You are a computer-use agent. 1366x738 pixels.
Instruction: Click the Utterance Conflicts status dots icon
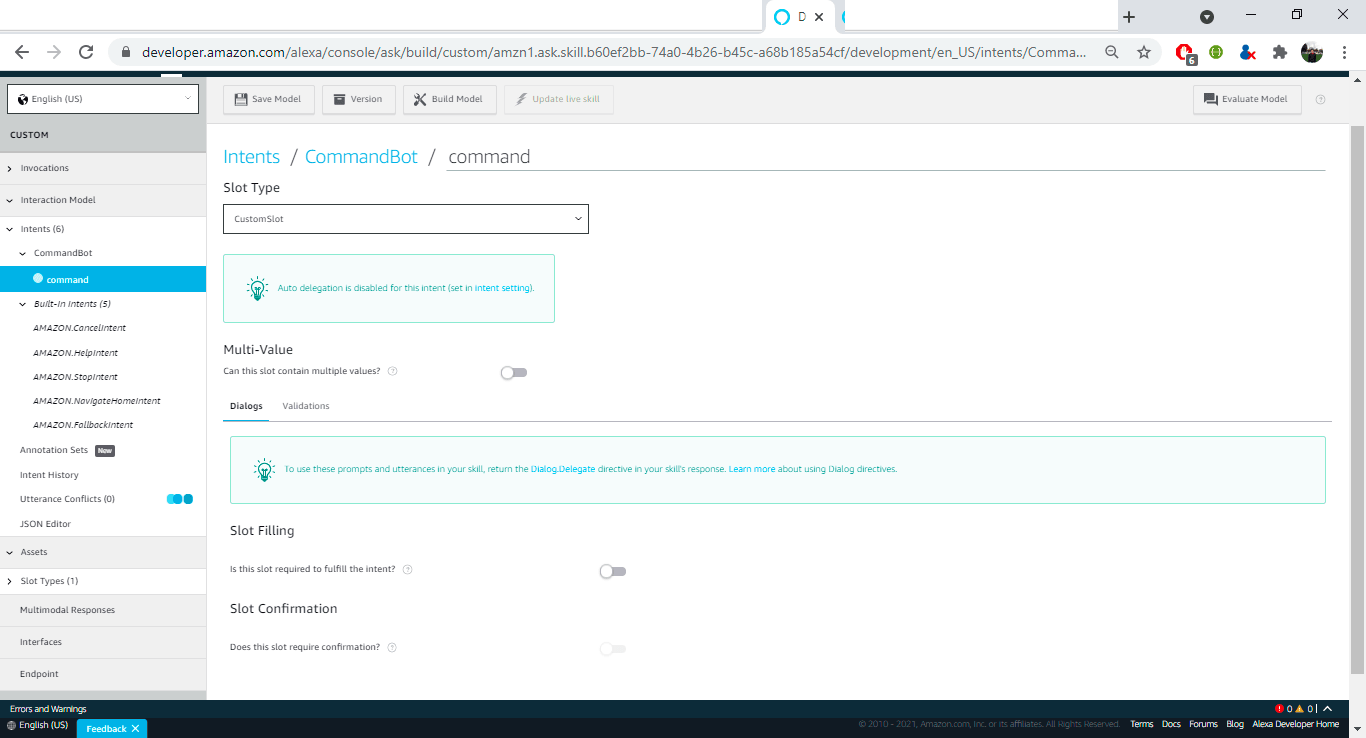pyautogui.click(x=180, y=499)
